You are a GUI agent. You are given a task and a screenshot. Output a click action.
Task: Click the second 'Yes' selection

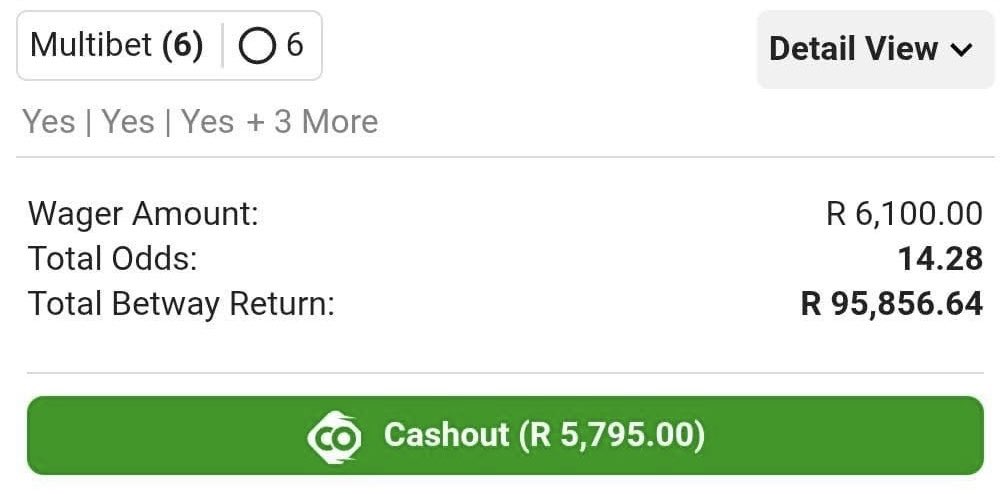(128, 122)
